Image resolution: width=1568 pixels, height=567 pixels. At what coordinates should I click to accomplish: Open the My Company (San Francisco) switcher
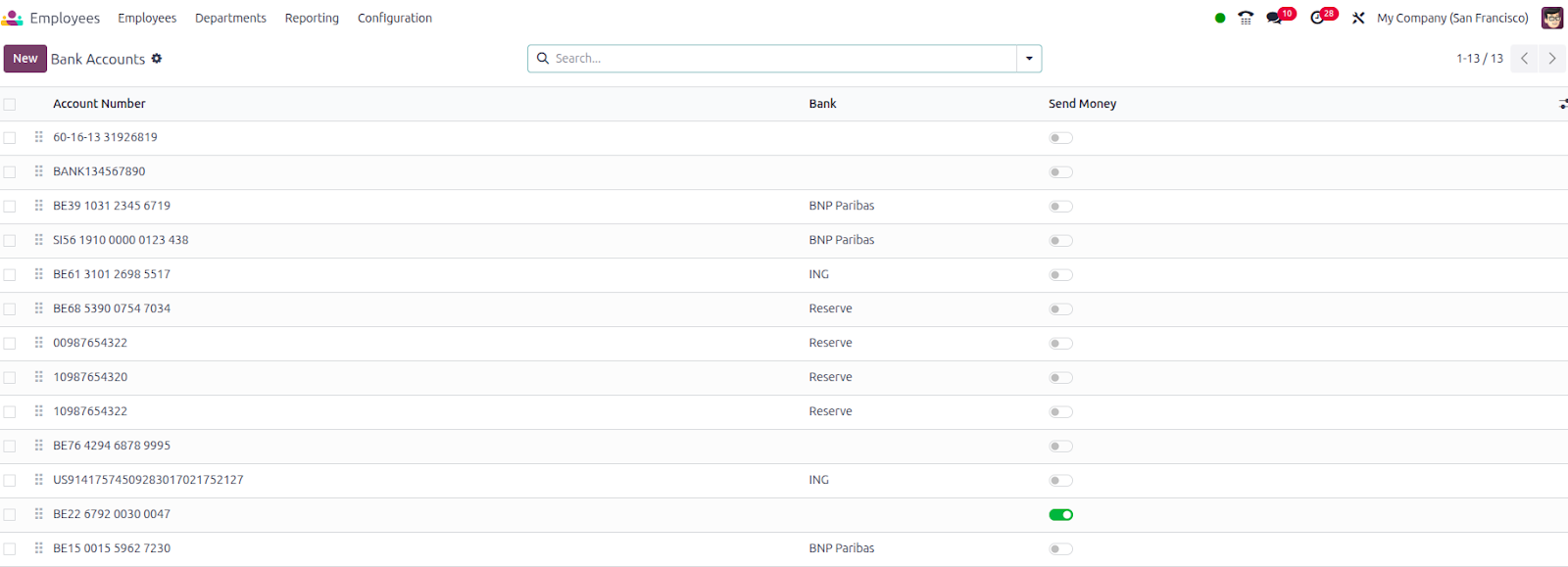(x=1452, y=18)
